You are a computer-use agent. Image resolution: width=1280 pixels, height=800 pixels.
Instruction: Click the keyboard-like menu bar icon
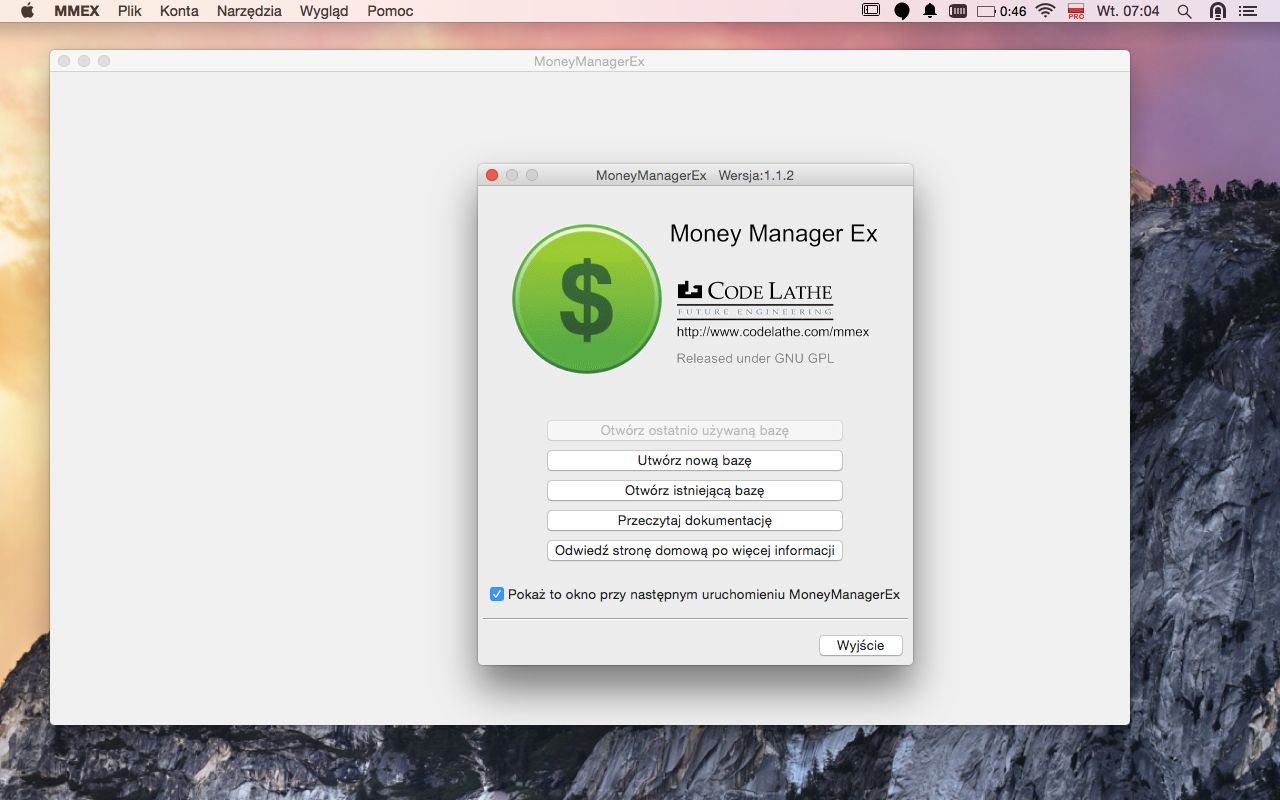958,11
